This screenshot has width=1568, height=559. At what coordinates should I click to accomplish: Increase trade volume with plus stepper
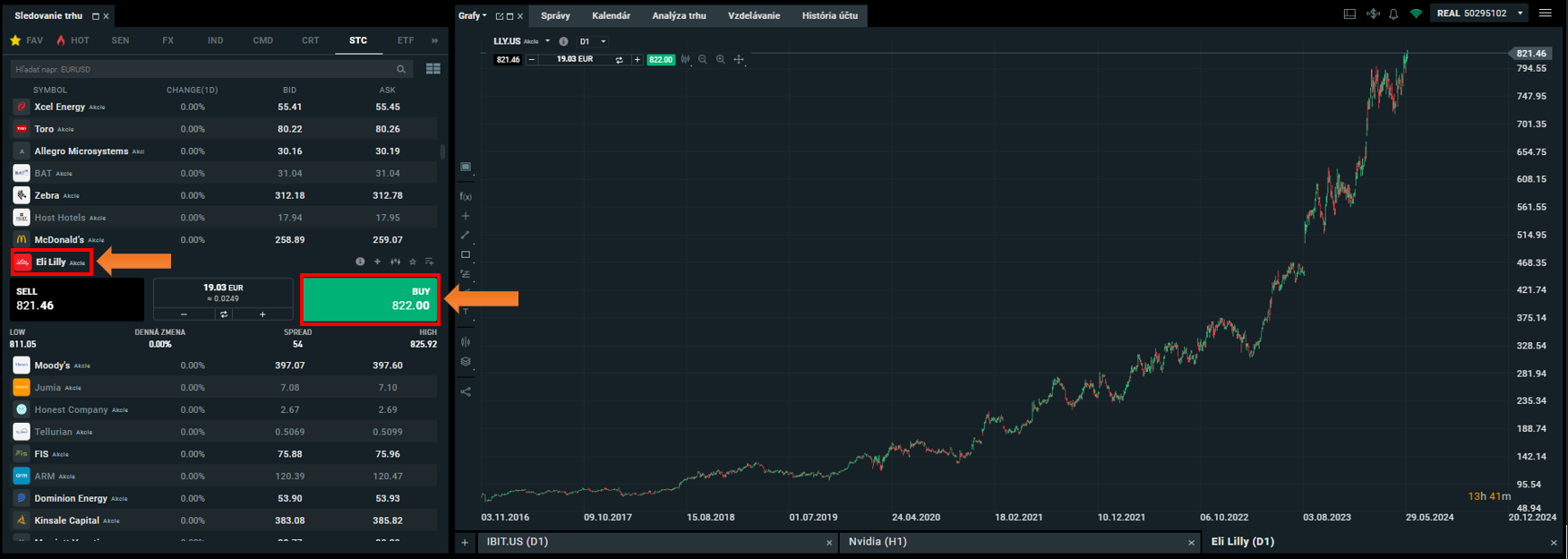262,314
